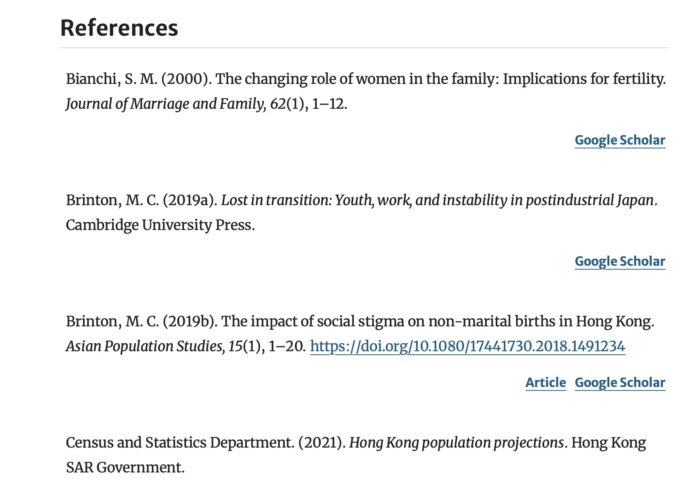Open Google Scholar link for Bianchi 2000 reference
This screenshot has width=694, height=488.
pyautogui.click(x=619, y=140)
